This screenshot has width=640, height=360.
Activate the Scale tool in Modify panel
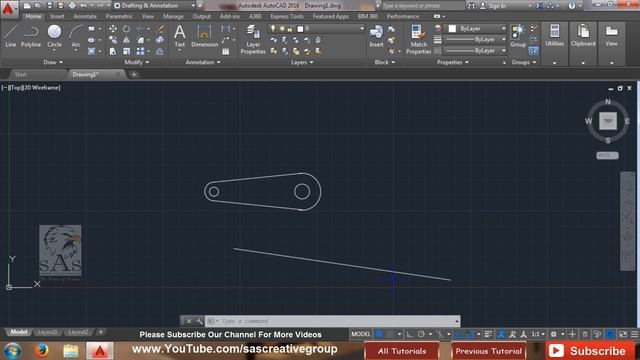[x=127, y=51]
